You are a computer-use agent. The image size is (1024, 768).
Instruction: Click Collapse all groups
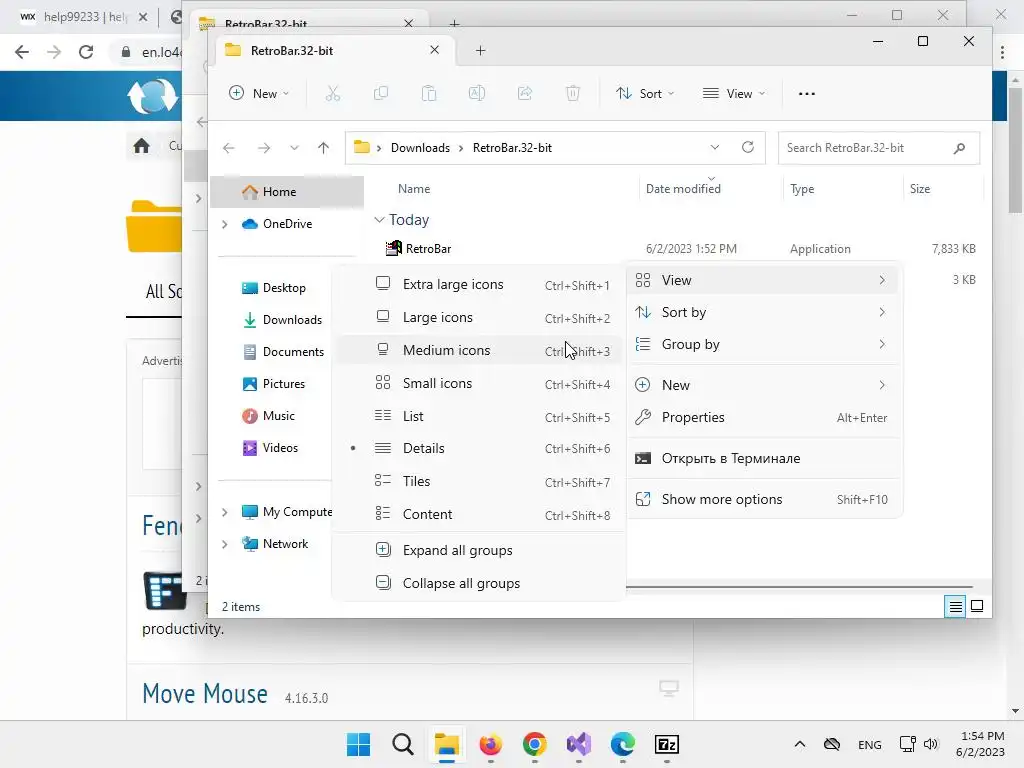(481, 583)
